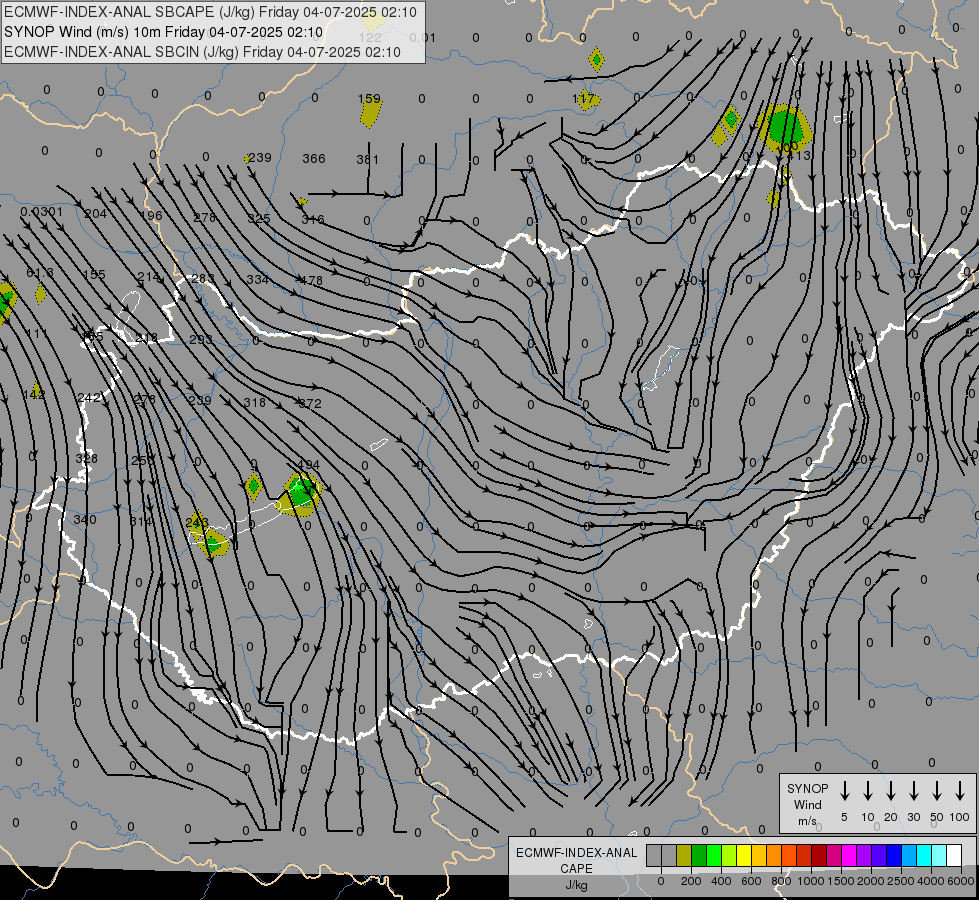
Task: Select the SBCAPE title line in header
Action: tap(210, 12)
